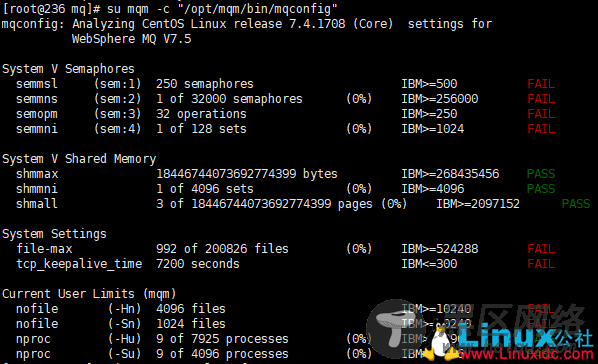
Task: Select the text "WebSphere MQ V7.5"
Action: 132,39
